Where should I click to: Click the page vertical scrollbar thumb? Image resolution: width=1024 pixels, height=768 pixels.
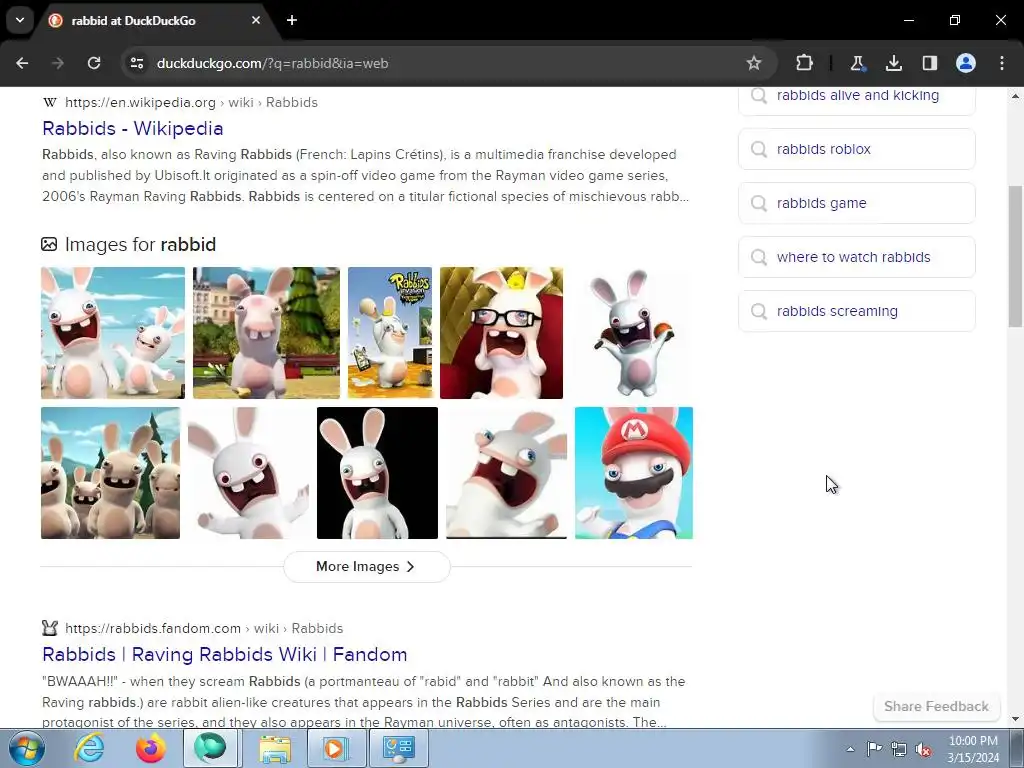[1015, 256]
